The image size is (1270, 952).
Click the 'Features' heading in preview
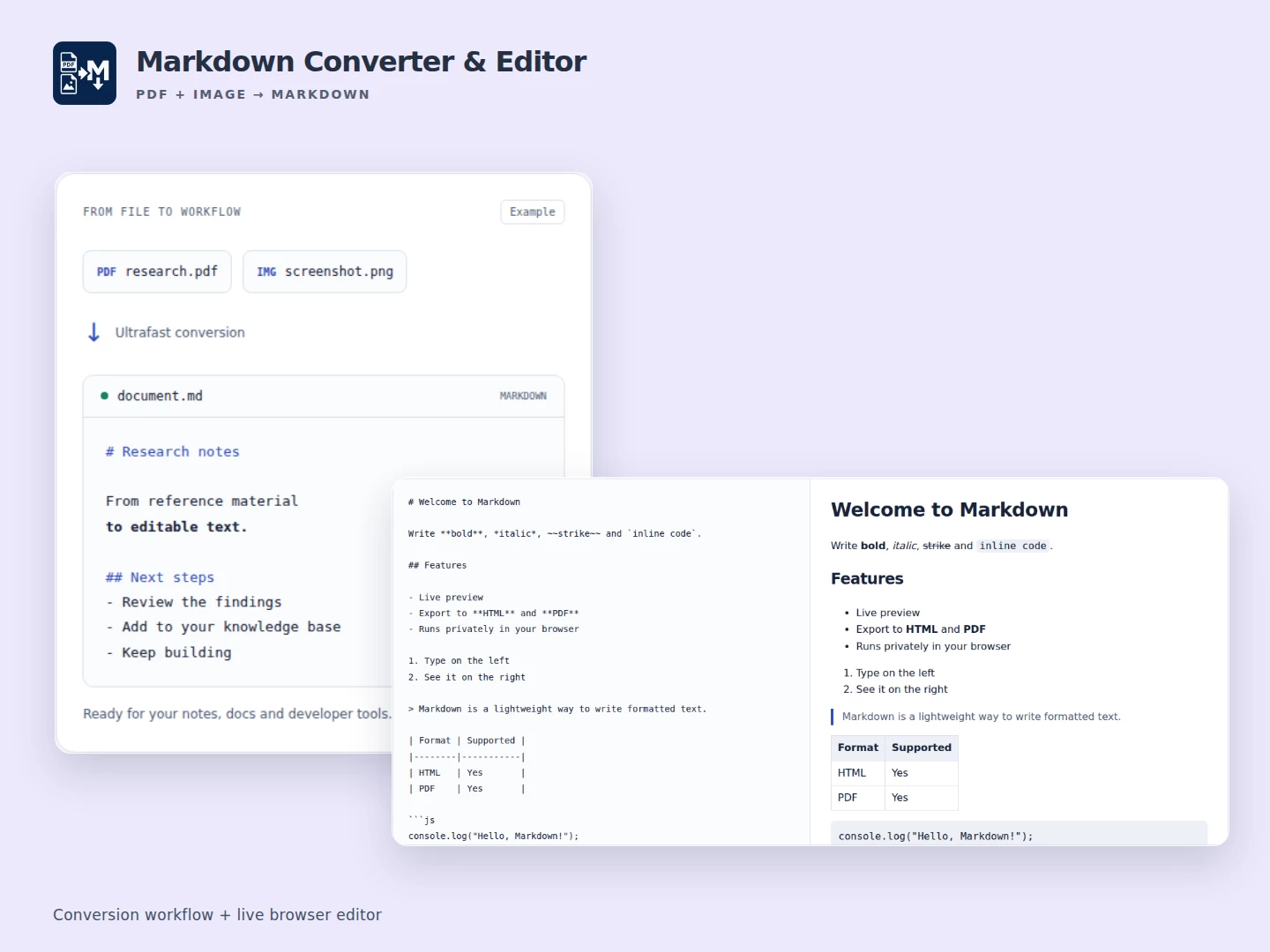[867, 578]
